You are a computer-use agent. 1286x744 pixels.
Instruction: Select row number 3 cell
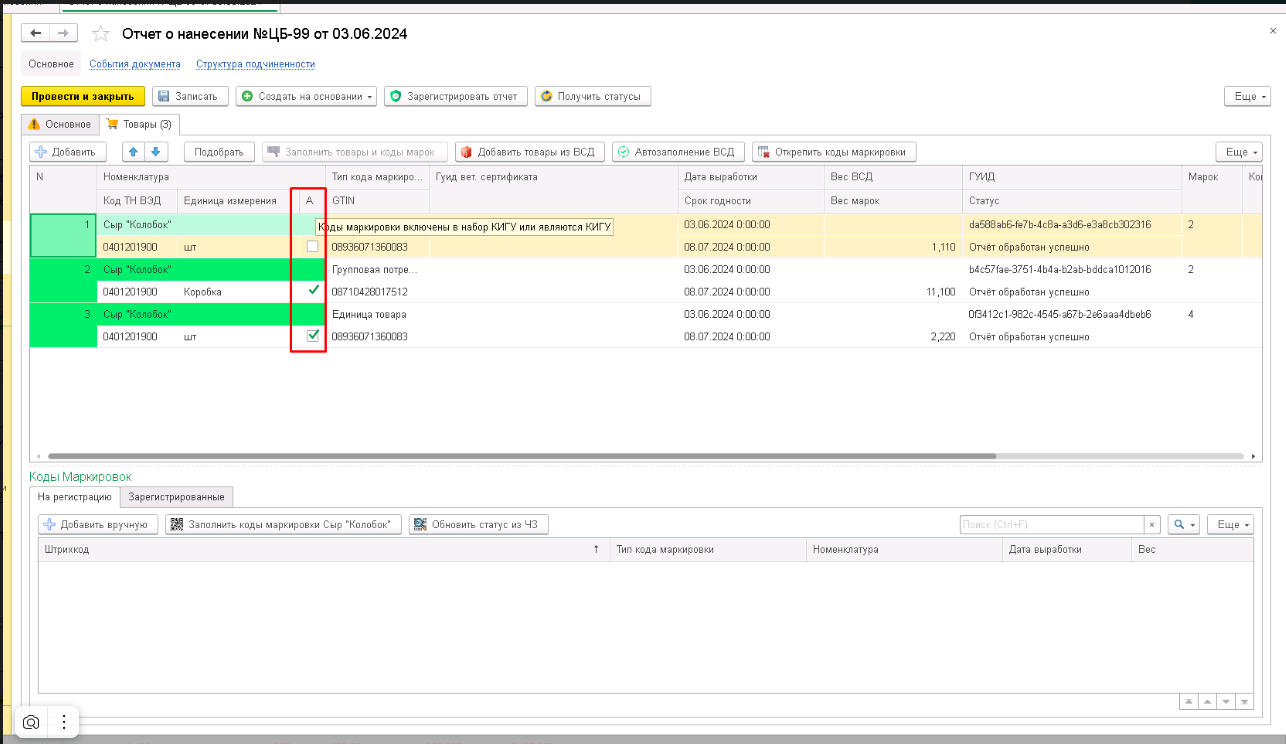[x=63, y=315]
